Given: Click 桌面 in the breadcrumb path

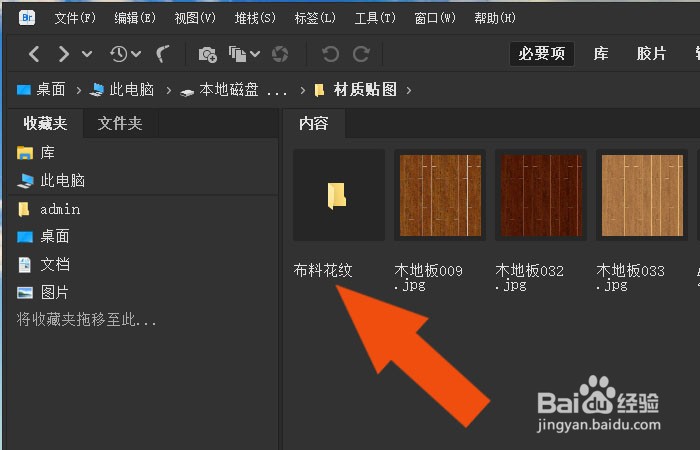Looking at the screenshot, I should (50, 90).
